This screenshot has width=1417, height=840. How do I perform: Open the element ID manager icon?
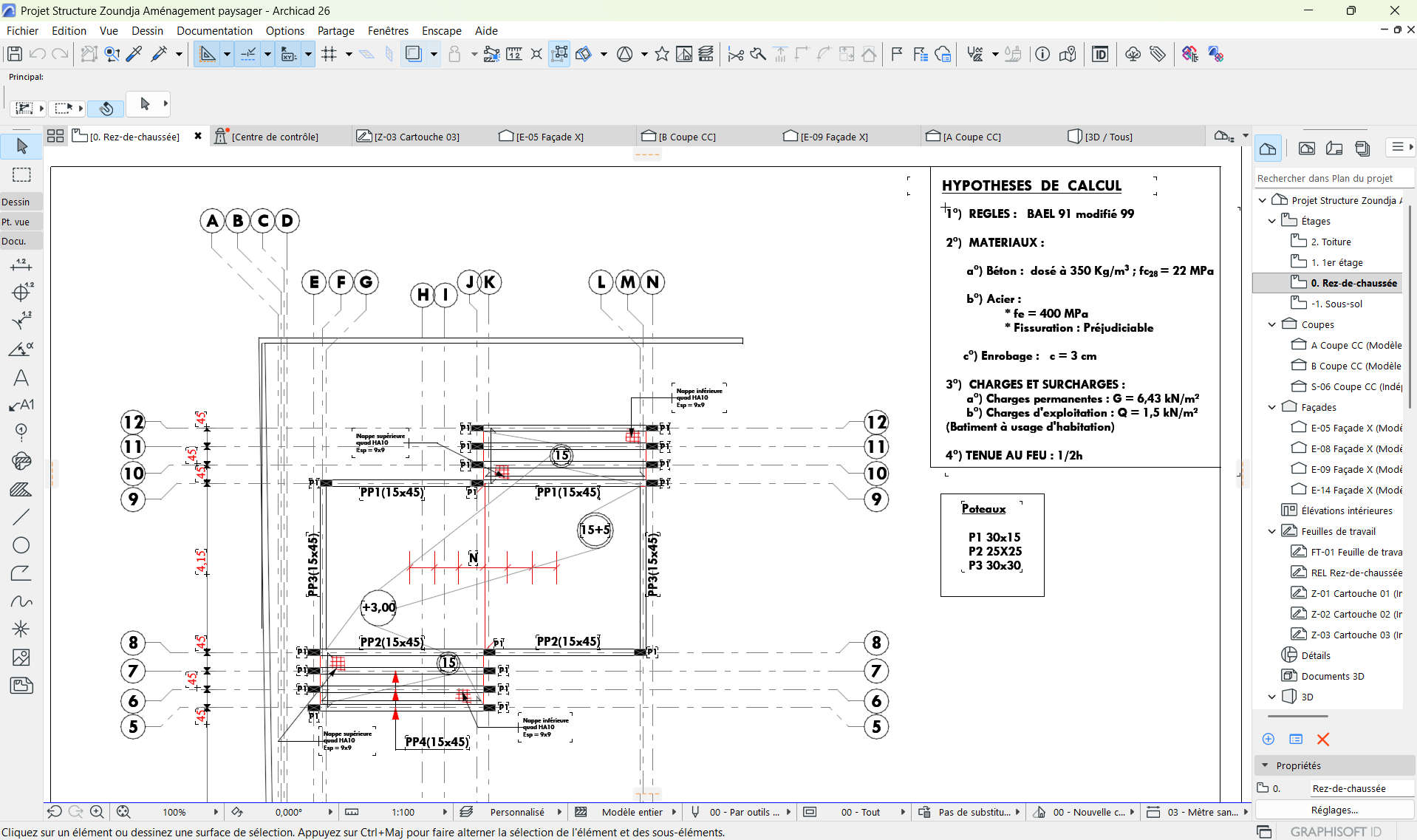1100,54
